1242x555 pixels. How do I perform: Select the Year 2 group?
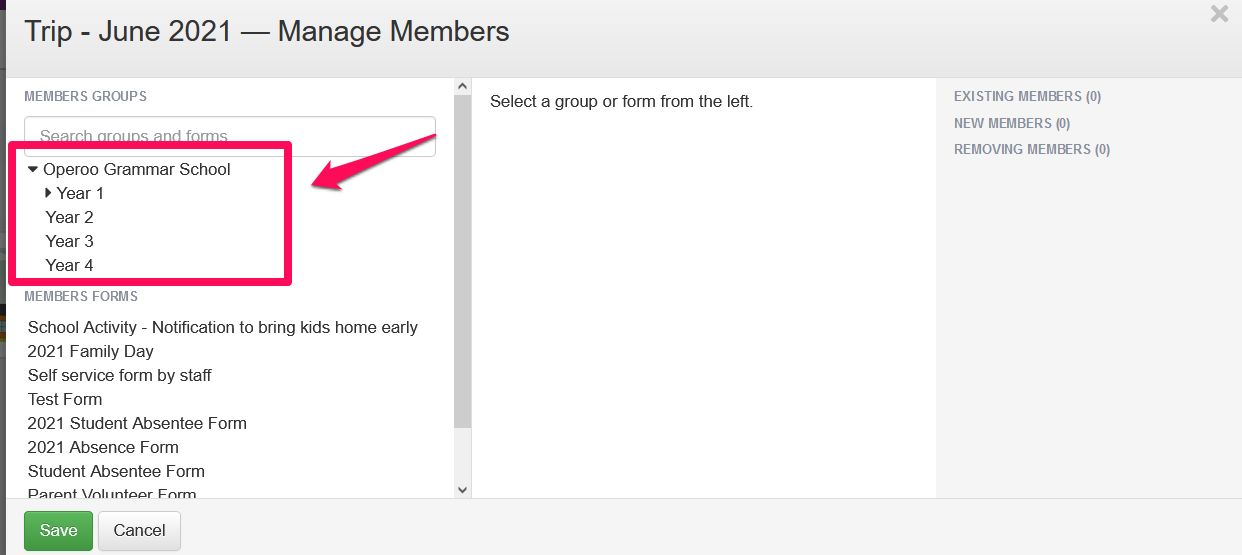(x=69, y=217)
